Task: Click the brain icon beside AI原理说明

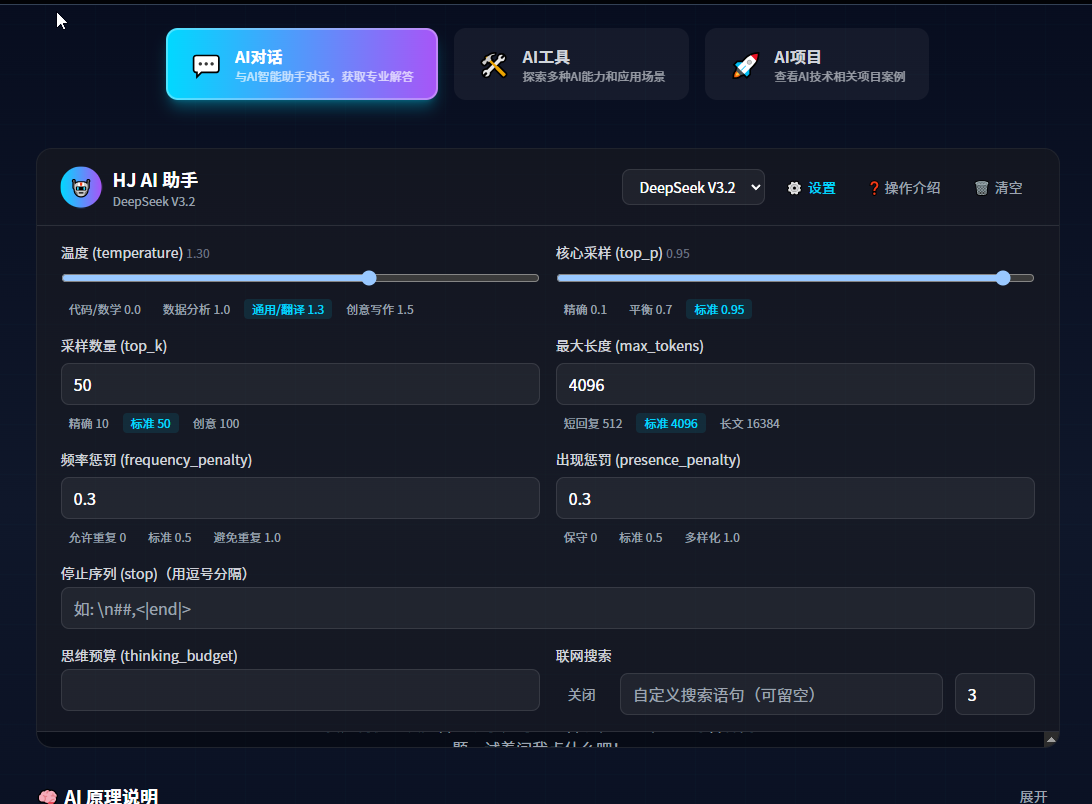Action: (x=47, y=797)
